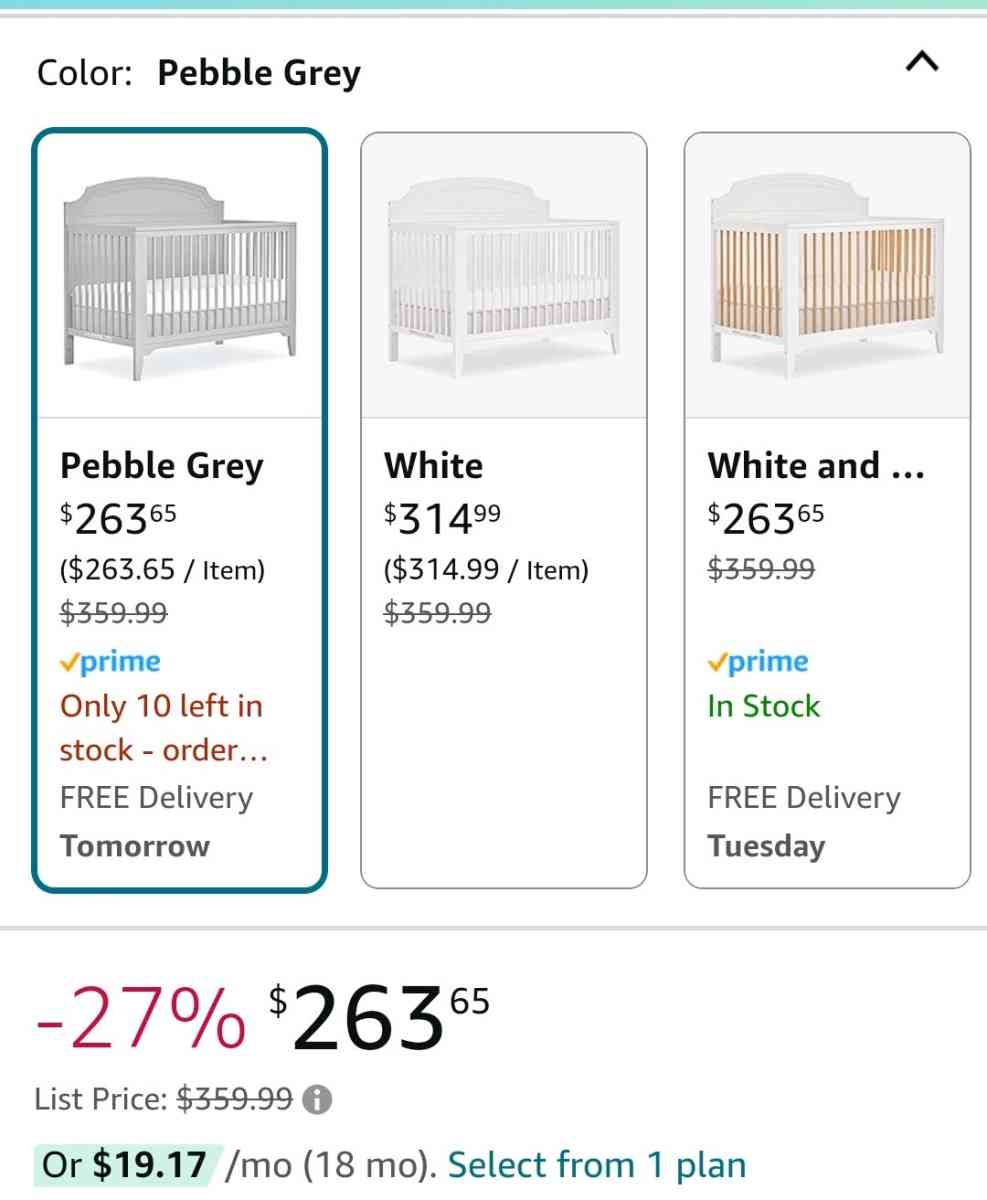The width and height of the screenshot is (987, 1200).
Task: Click the Prime badge under Pebble Grey
Action: click(110, 661)
